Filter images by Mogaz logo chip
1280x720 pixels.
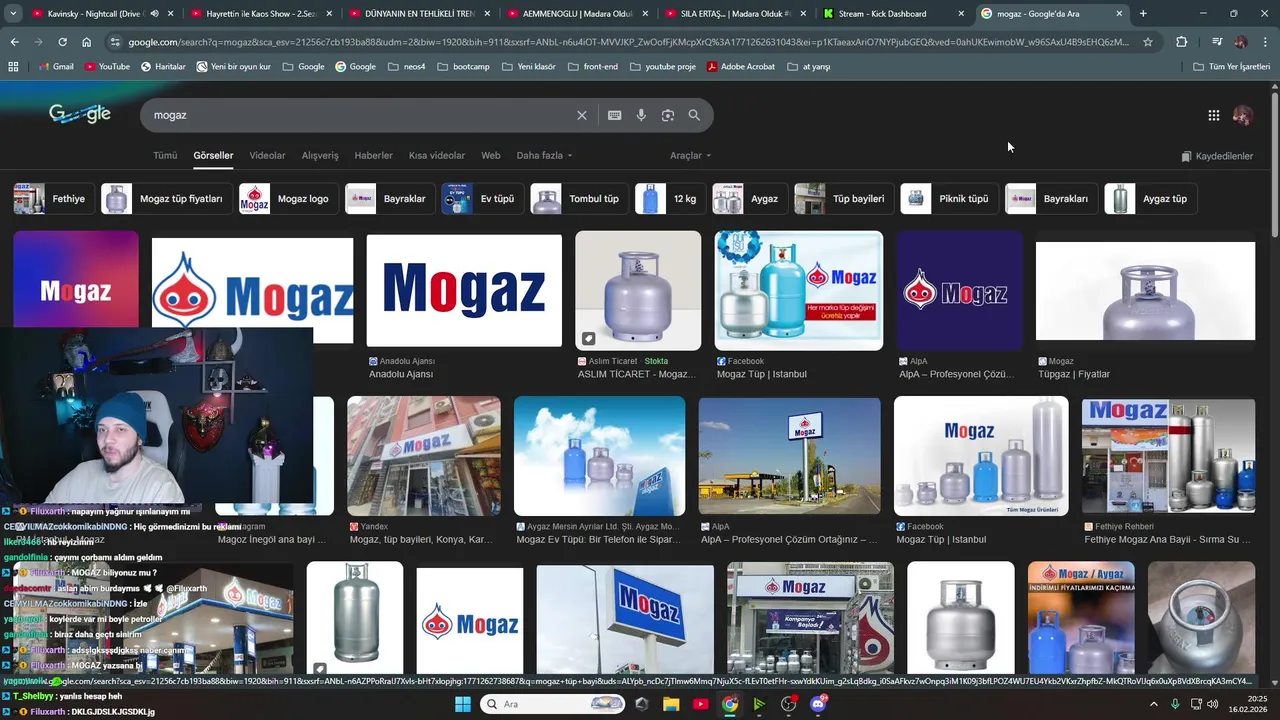tap(288, 199)
